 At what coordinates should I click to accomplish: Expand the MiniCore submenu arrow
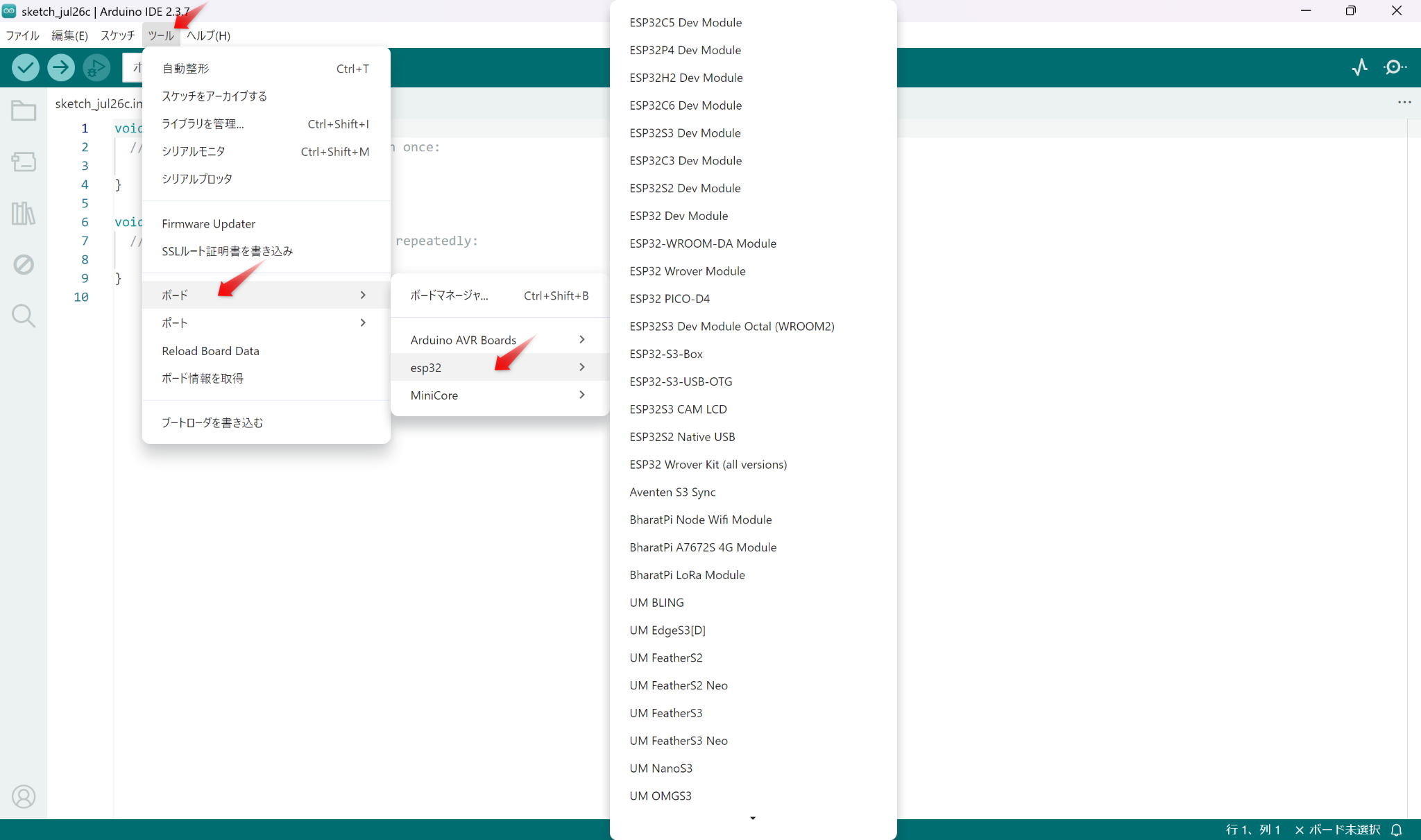[582, 395]
